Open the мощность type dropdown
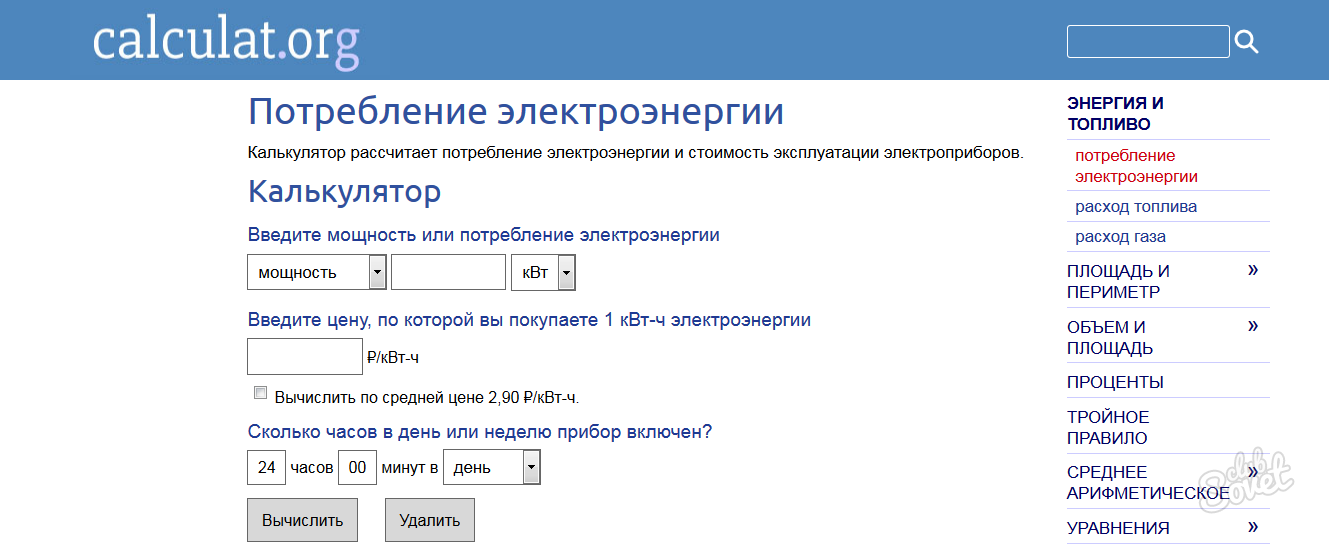Screen dimensions: 1329x549 (316, 272)
